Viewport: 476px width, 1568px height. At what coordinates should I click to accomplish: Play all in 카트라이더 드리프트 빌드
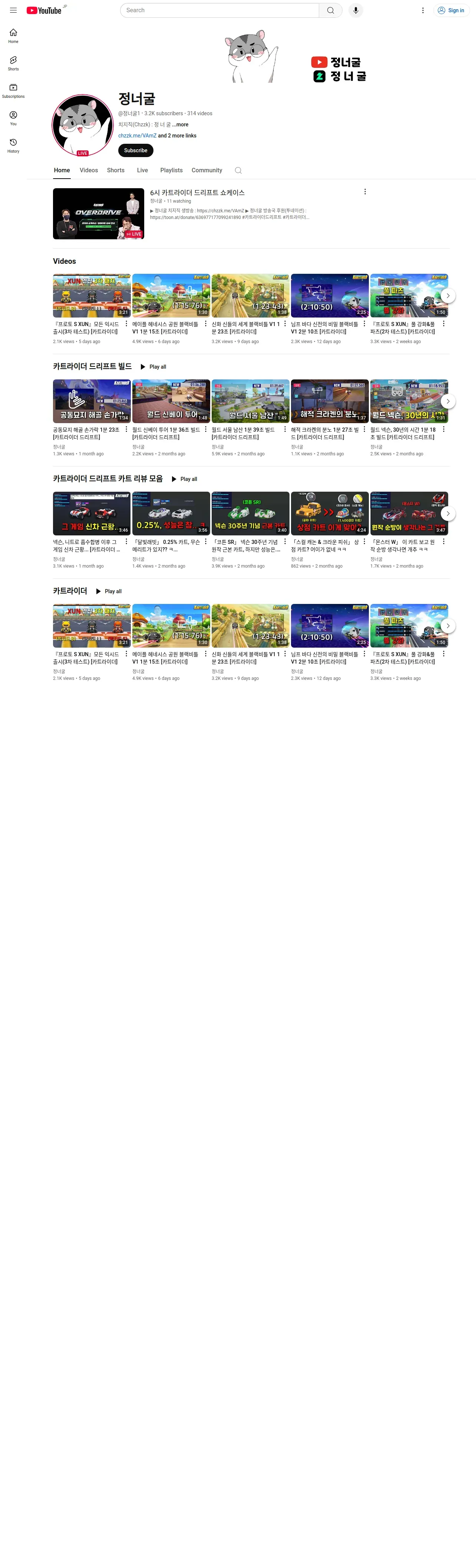point(153,367)
